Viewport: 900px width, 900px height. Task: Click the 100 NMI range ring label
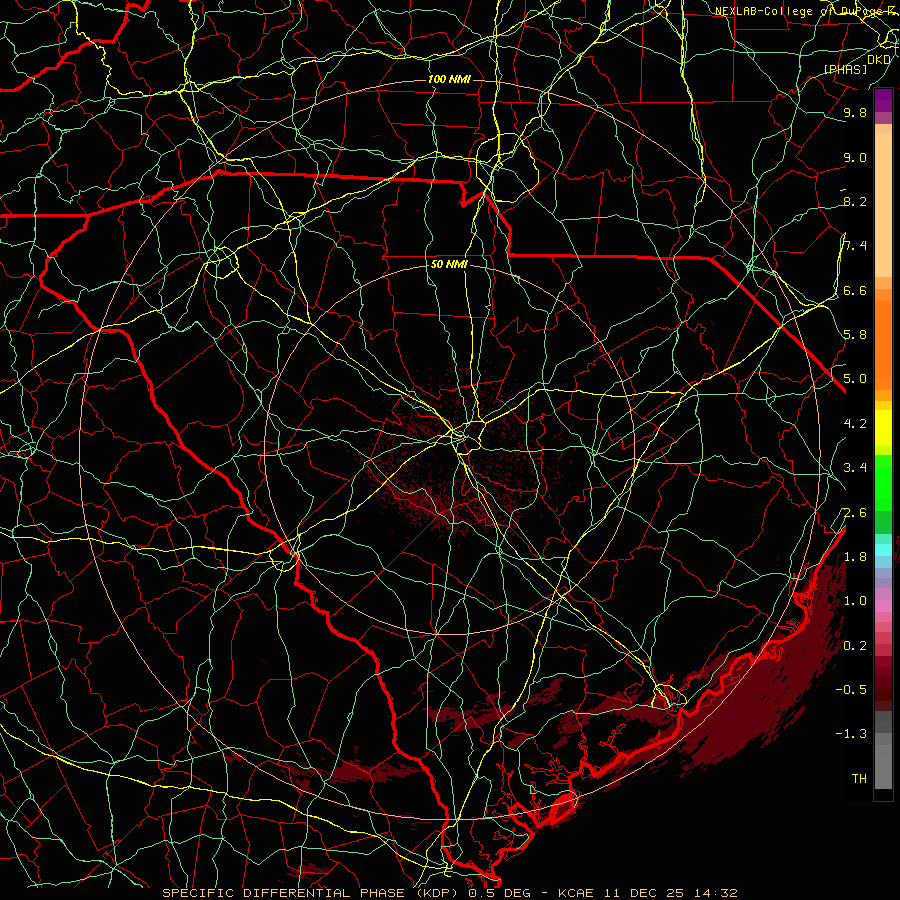(x=449, y=79)
